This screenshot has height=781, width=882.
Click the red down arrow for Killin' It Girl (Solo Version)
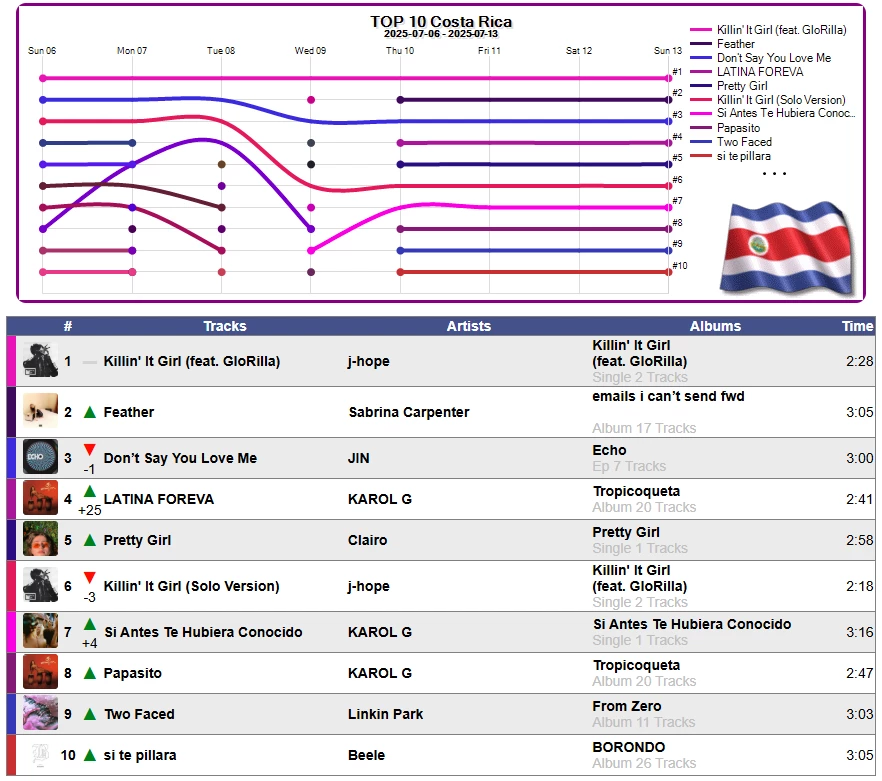(x=89, y=577)
